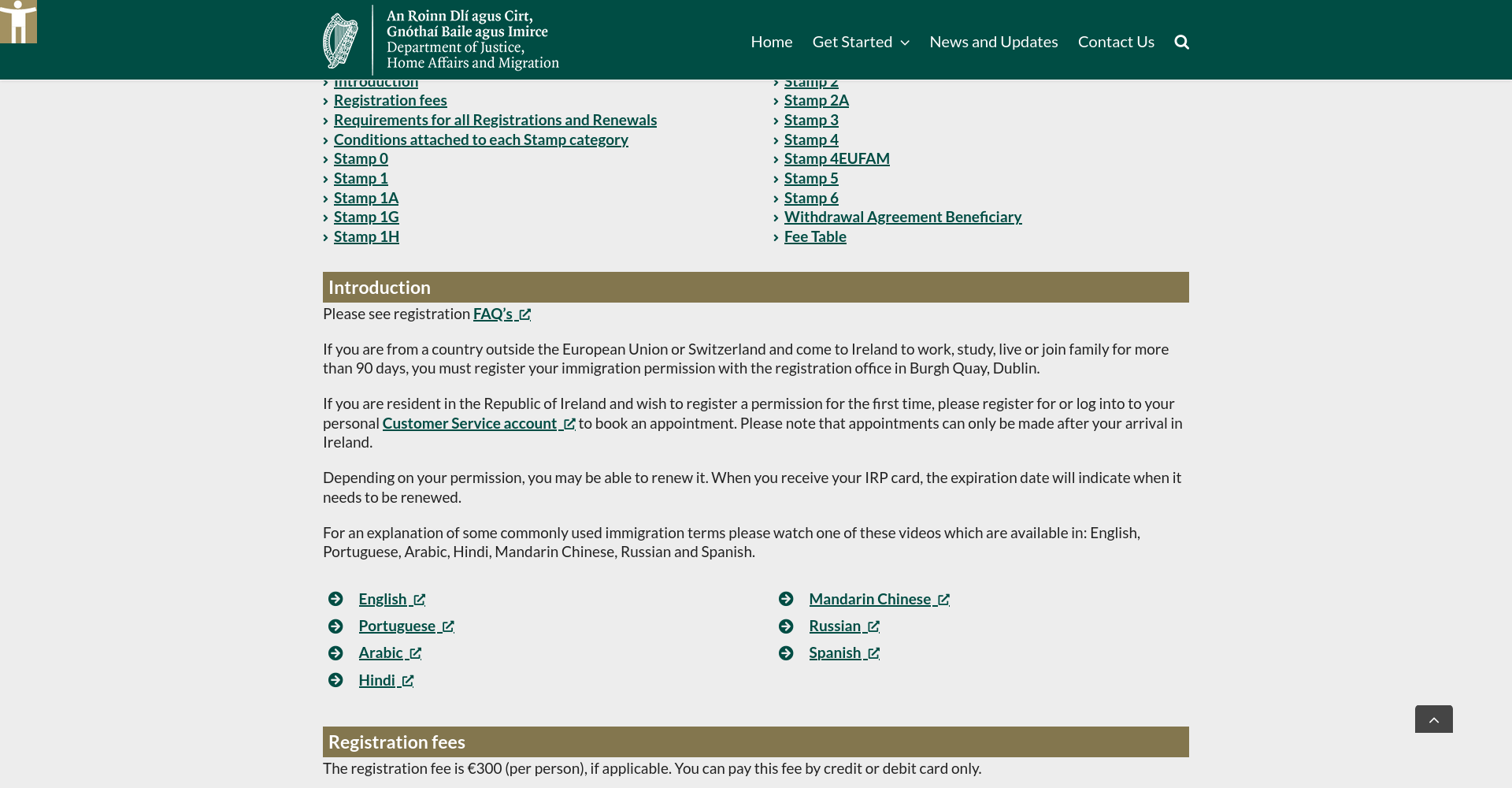Open Requirements for all Registrations and Renewals
The width and height of the screenshot is (1512, 788).
pyautogui.click(x=495, y=120)
